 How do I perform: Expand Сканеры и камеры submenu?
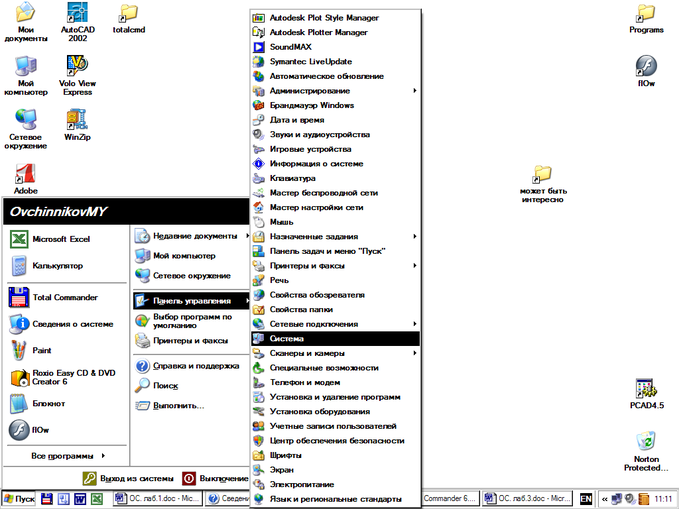(x=336, y=353)
